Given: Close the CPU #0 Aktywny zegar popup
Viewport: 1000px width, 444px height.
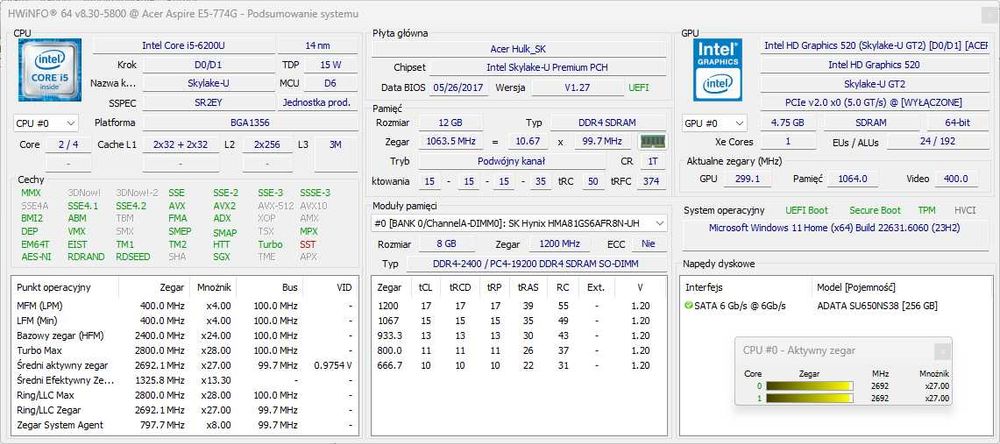Looking at the screenshot, I should coord(943,350).
